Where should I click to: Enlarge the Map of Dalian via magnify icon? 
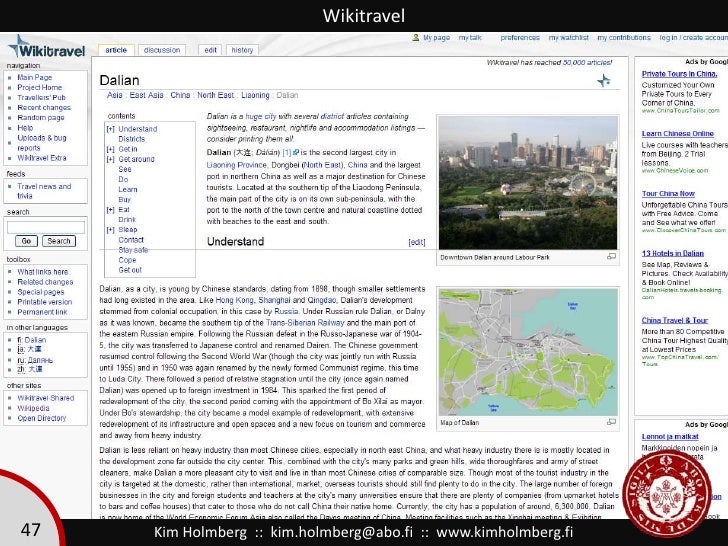click(x=611, y=422)
